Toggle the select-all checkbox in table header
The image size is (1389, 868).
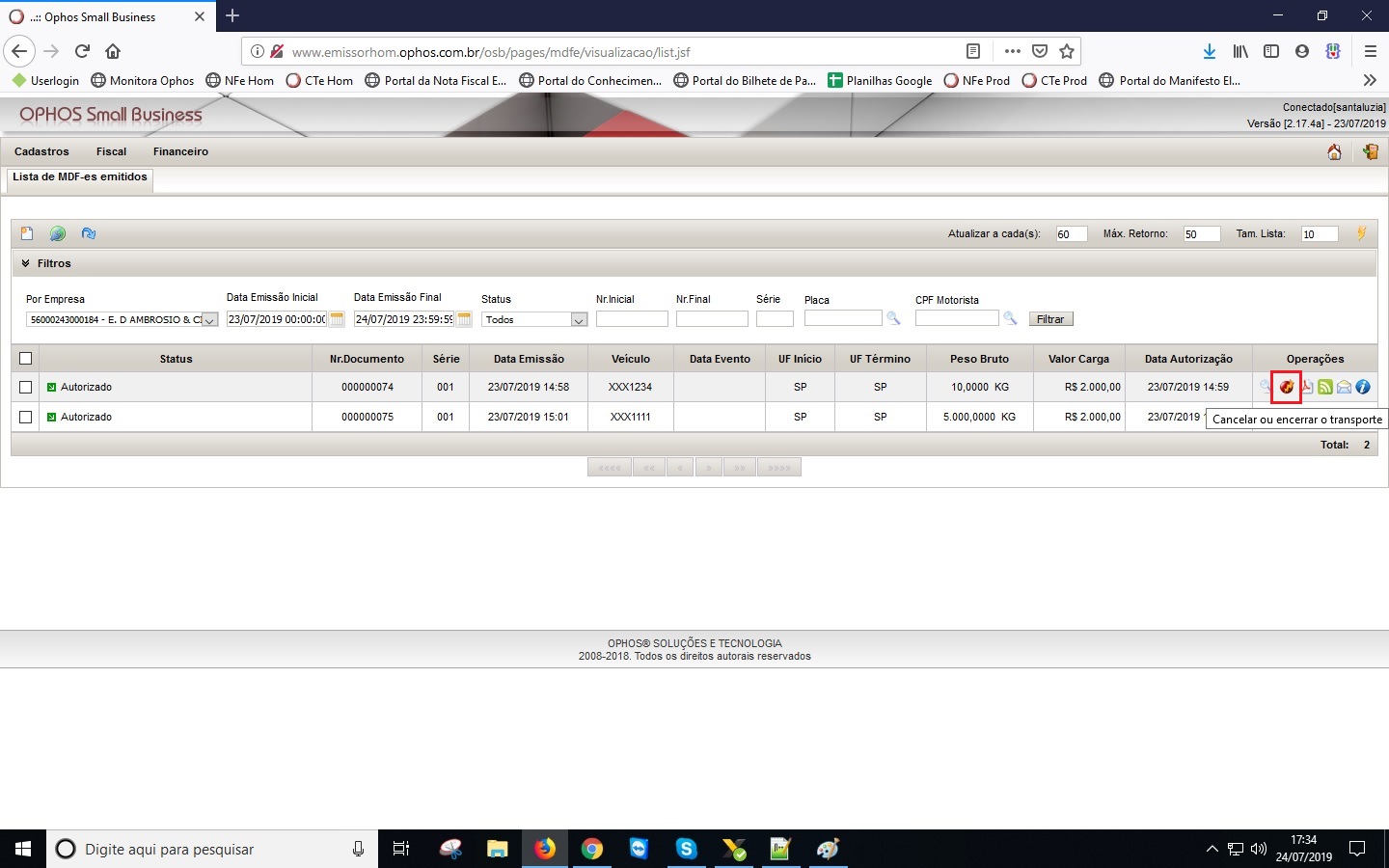26,359
